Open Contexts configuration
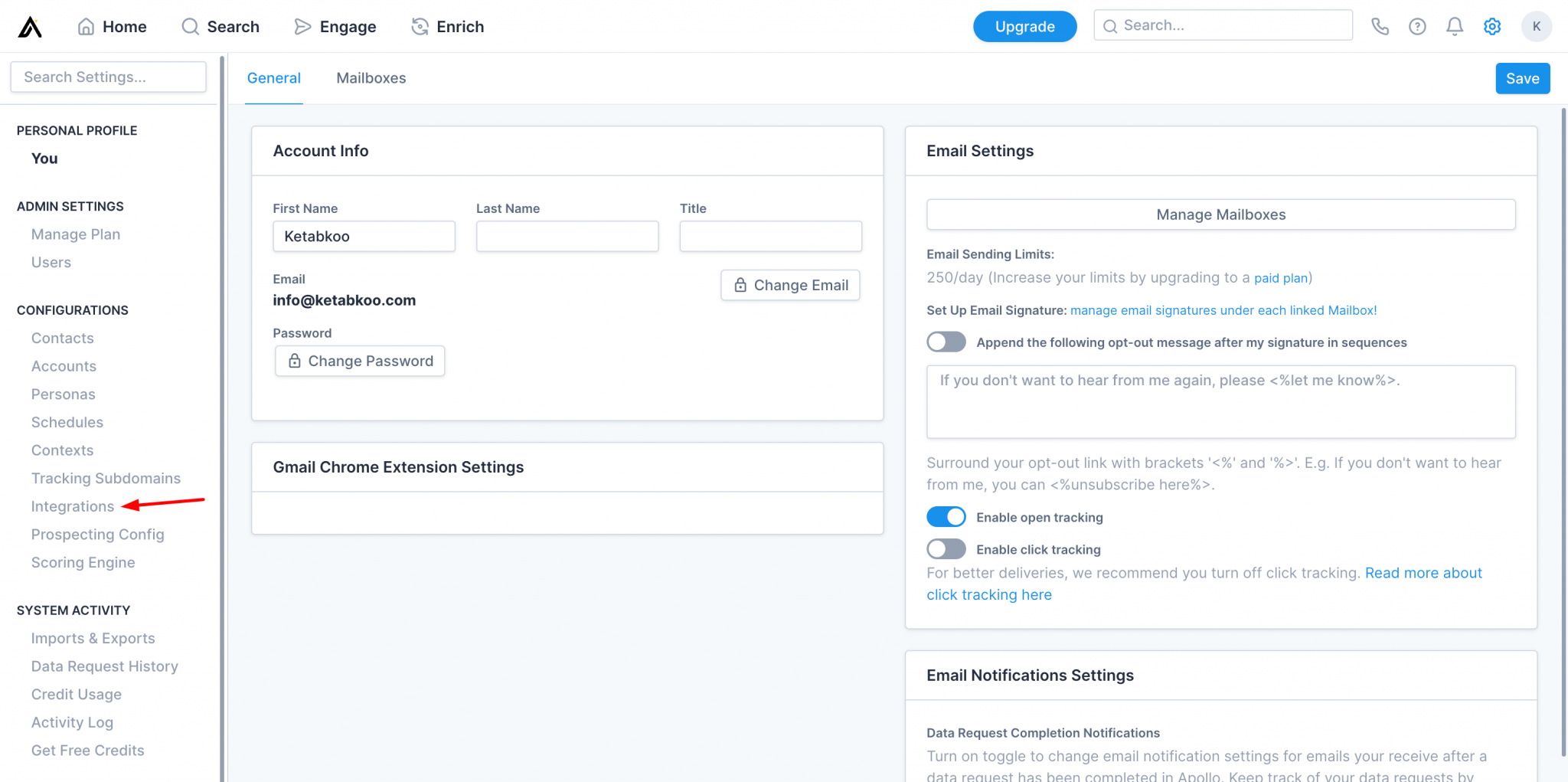The image size is (1568, 782). (x=63, y=450)
